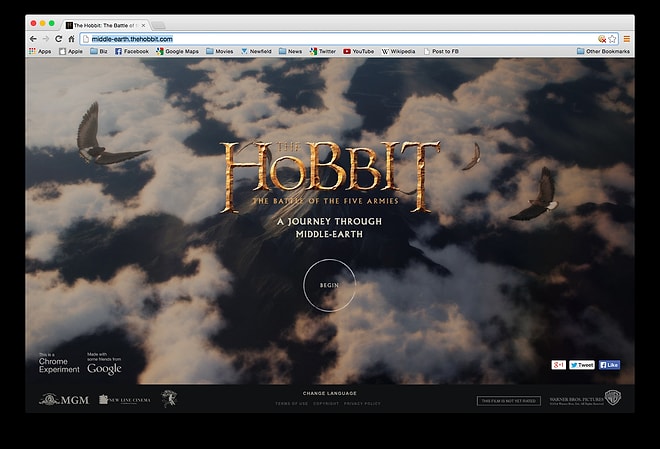Expand the Biz bookmarks folder
The width and height of the screenshot is (660, 449).
click(98, 51)
